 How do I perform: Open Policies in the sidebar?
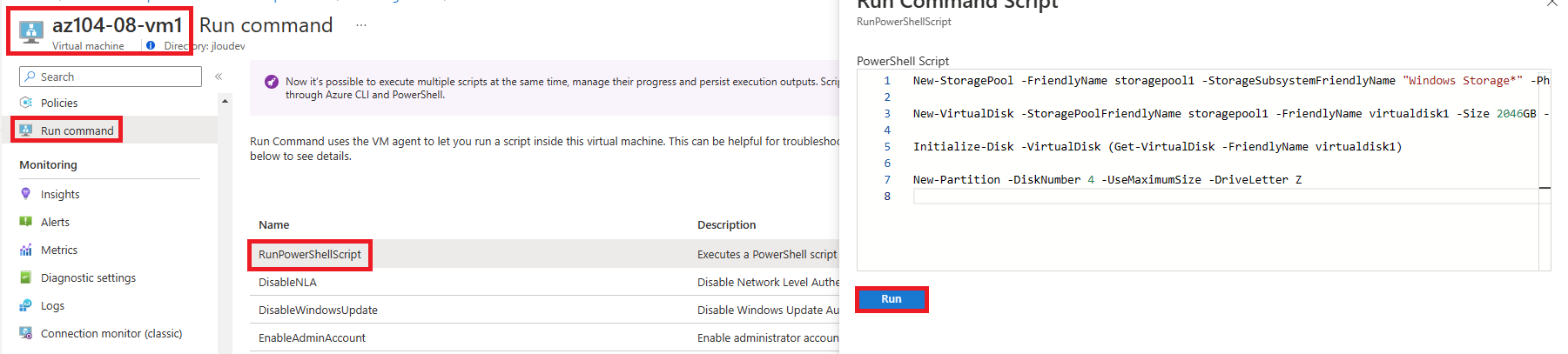pyautogui.click(x=59, y=103)
